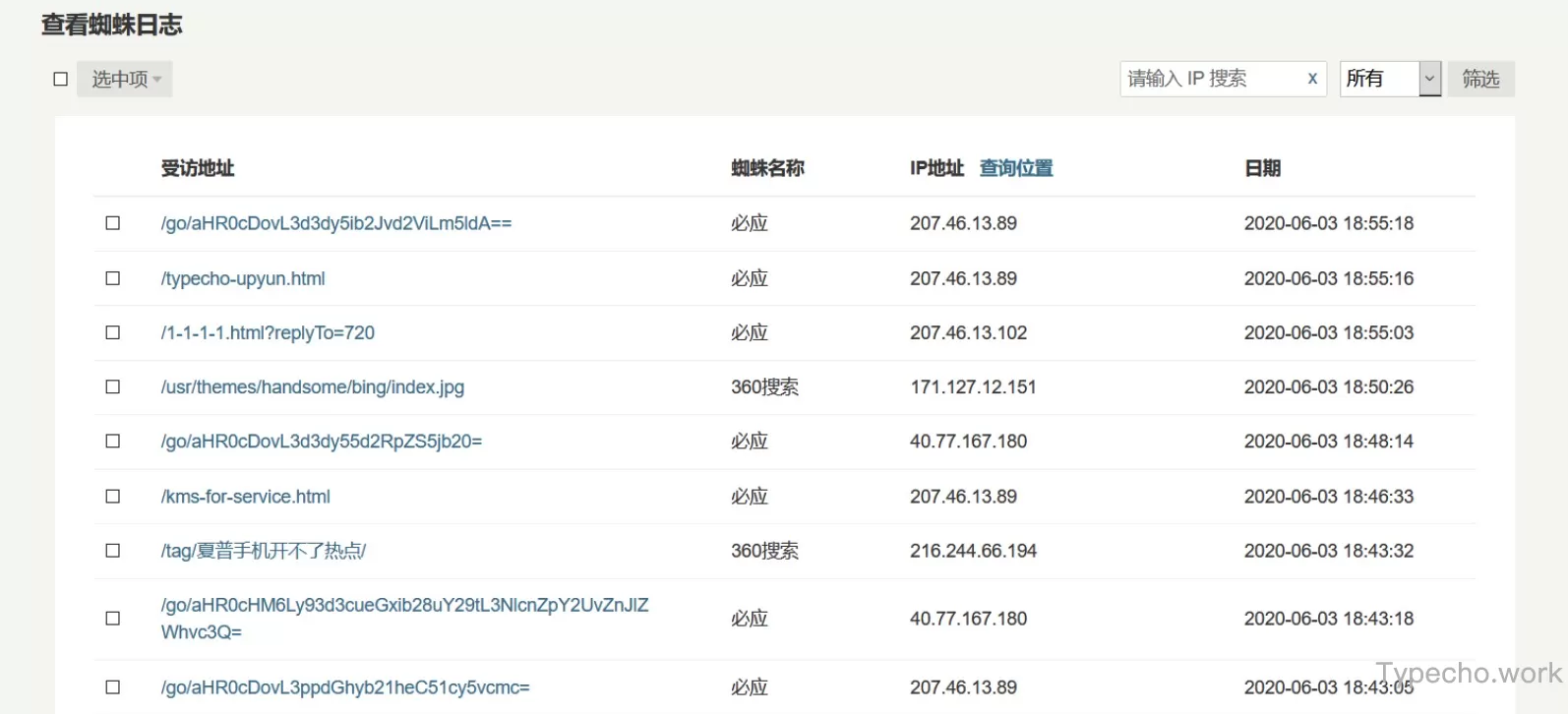The height and width of the screenshot is (714, 1568).
Task: Open /go/aHR0cDovL3d3dy5ib2Jvd2ViLm5ldA== link
Action: (x=335, y=223)
